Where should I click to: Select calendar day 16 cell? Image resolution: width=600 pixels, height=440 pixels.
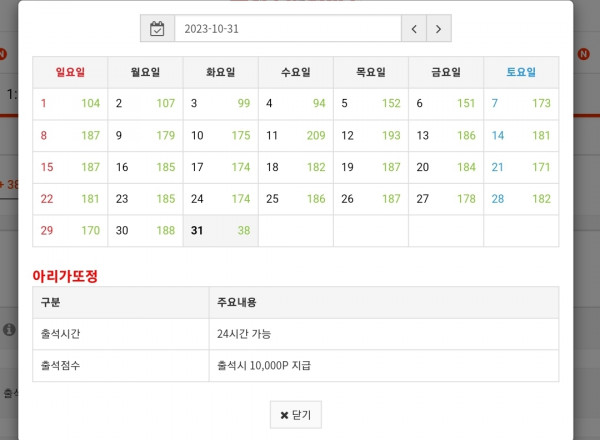145,168
